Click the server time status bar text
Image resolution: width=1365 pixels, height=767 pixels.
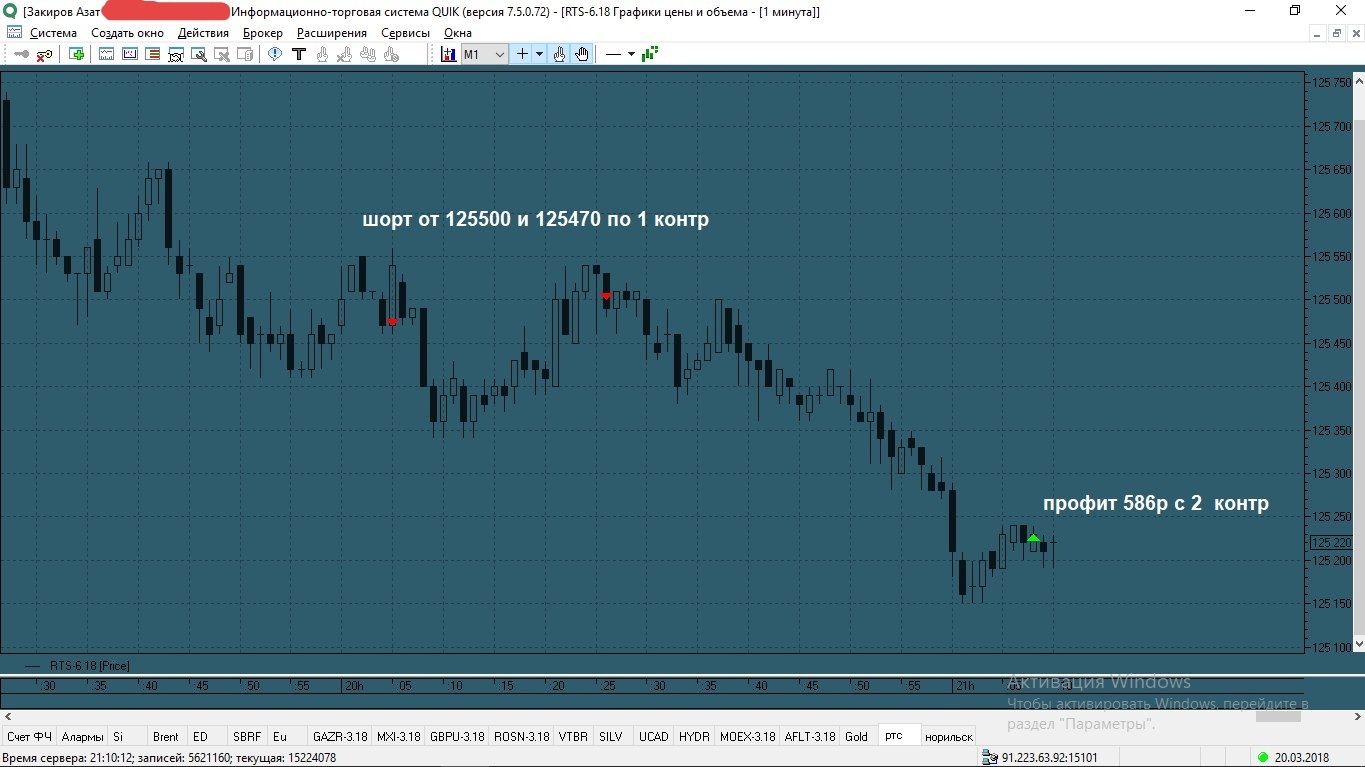coord(170,757)
